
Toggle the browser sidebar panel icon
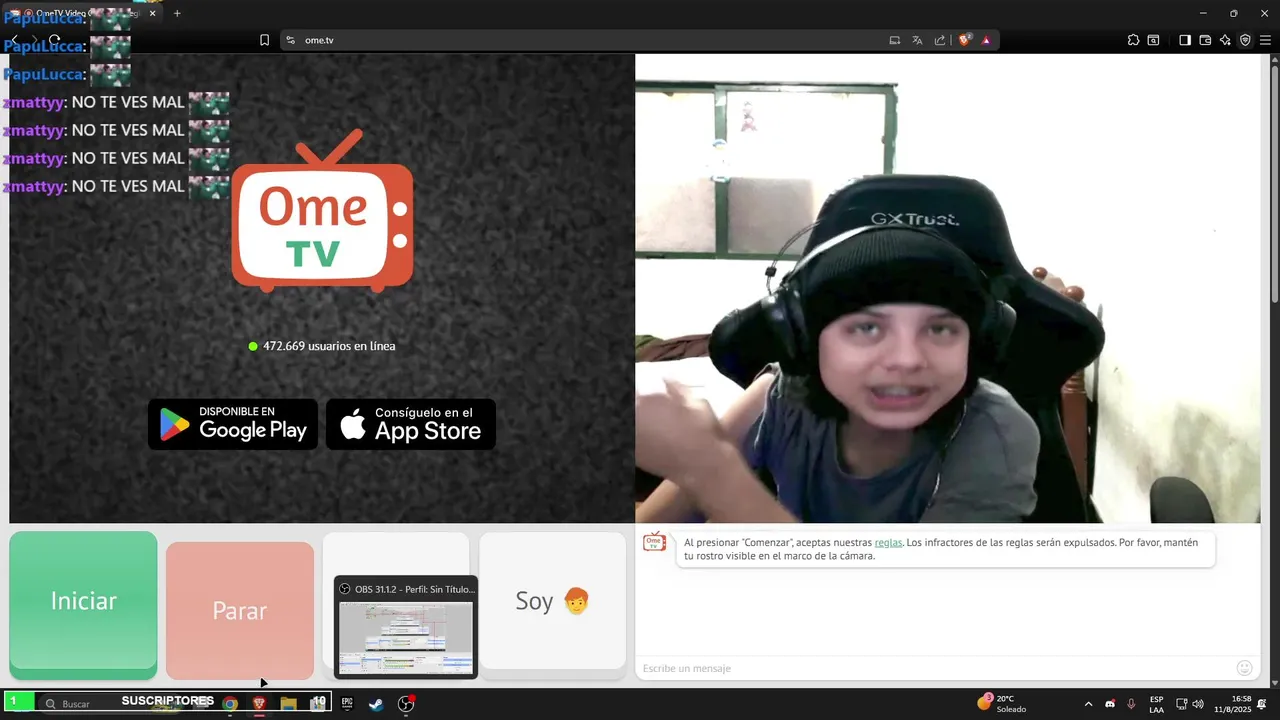coord(1185,40)
